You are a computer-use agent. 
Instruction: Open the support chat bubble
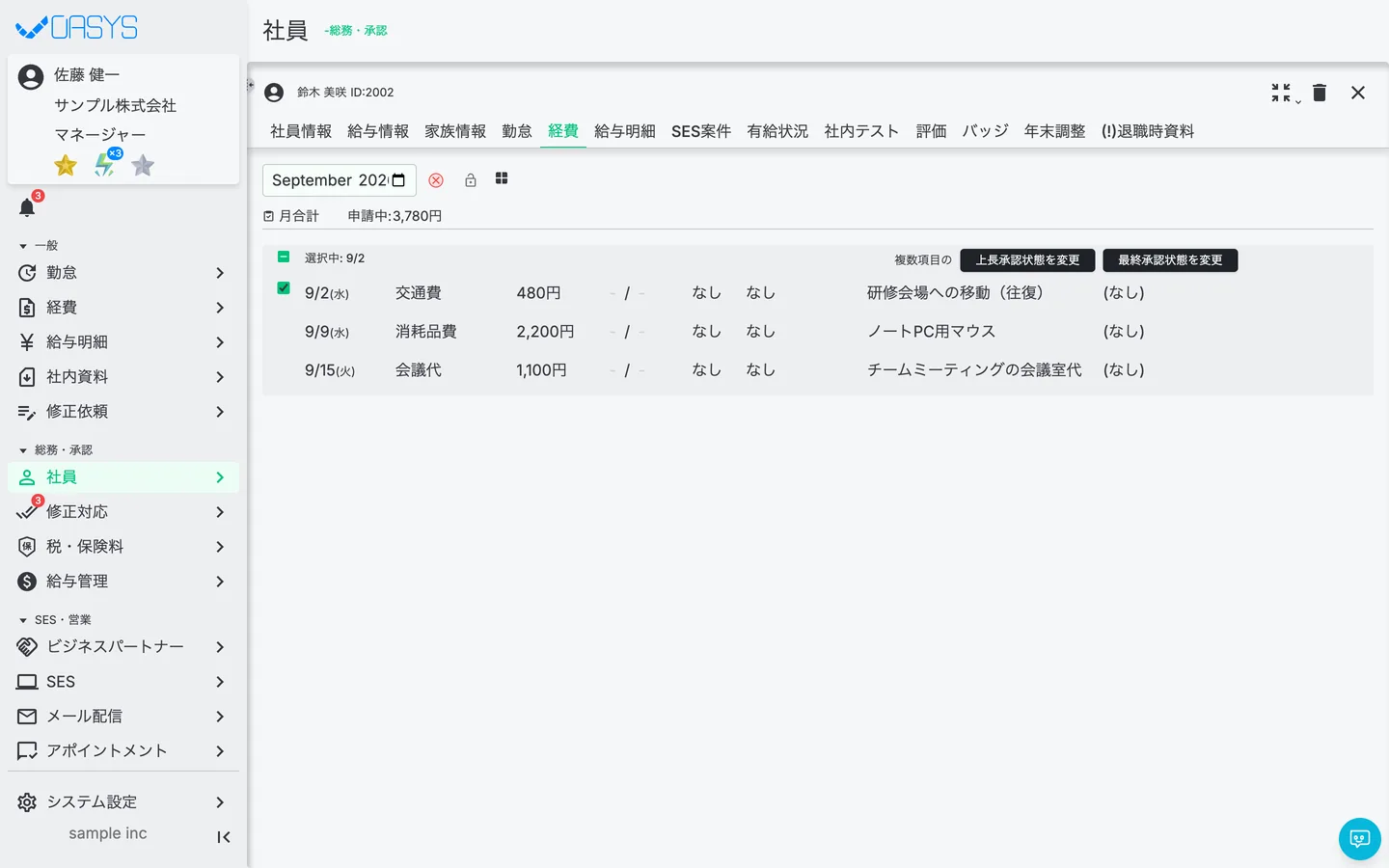click(1360, 839)
